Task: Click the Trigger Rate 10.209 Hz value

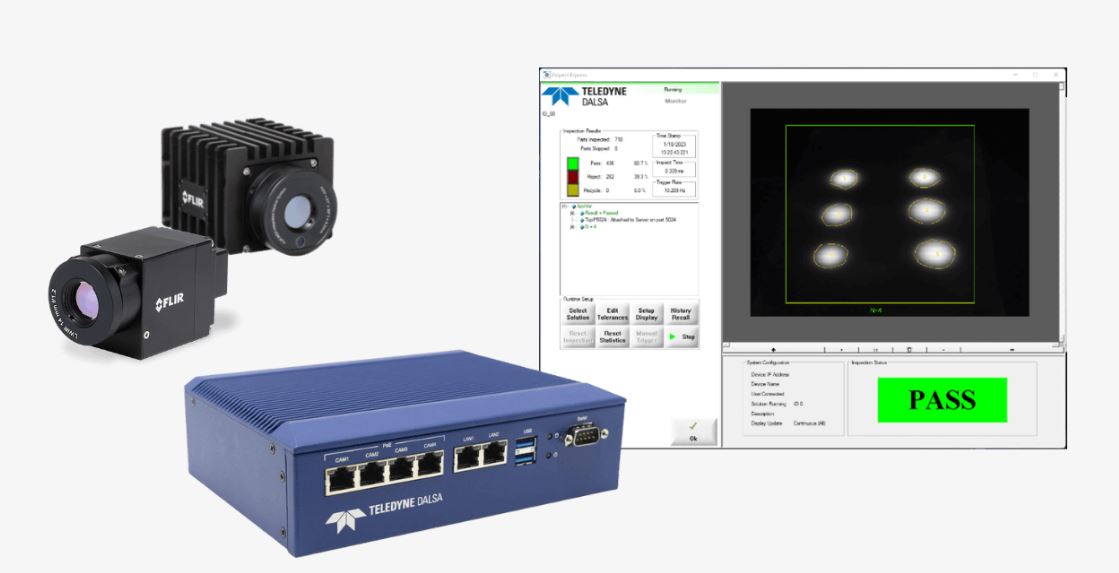Action: tap(674, 190)
